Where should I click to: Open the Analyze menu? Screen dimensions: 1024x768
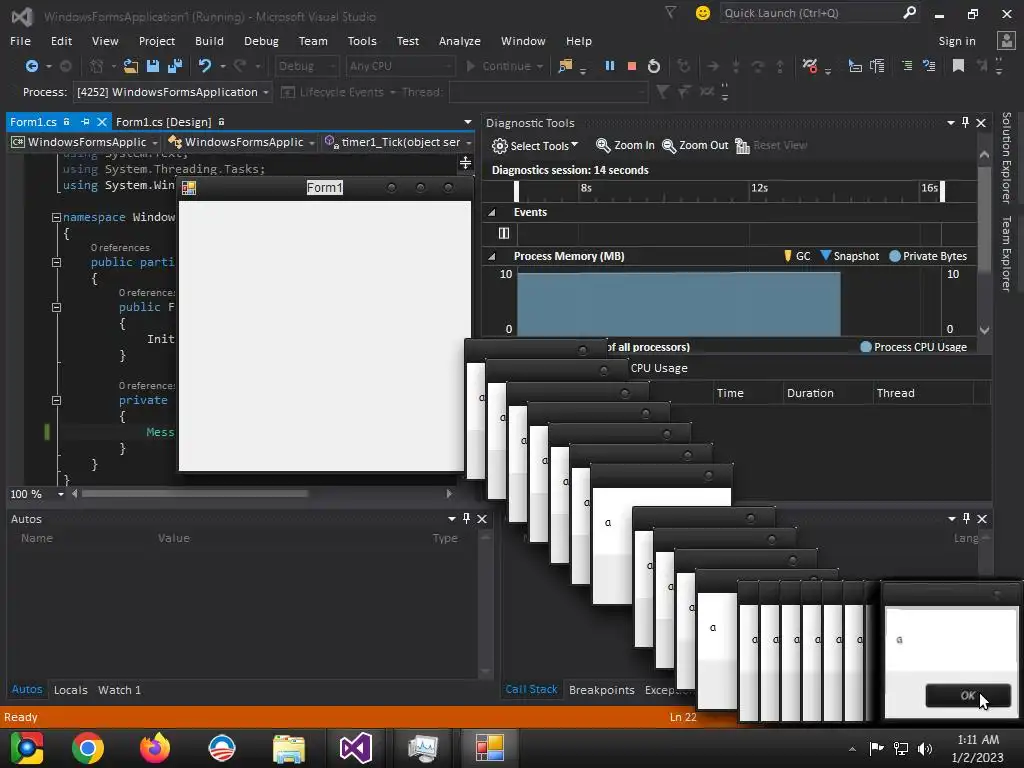coord(460,40)
